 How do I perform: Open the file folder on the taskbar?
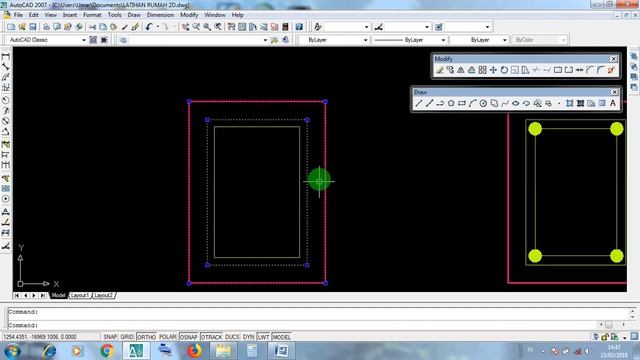(224, 351)
